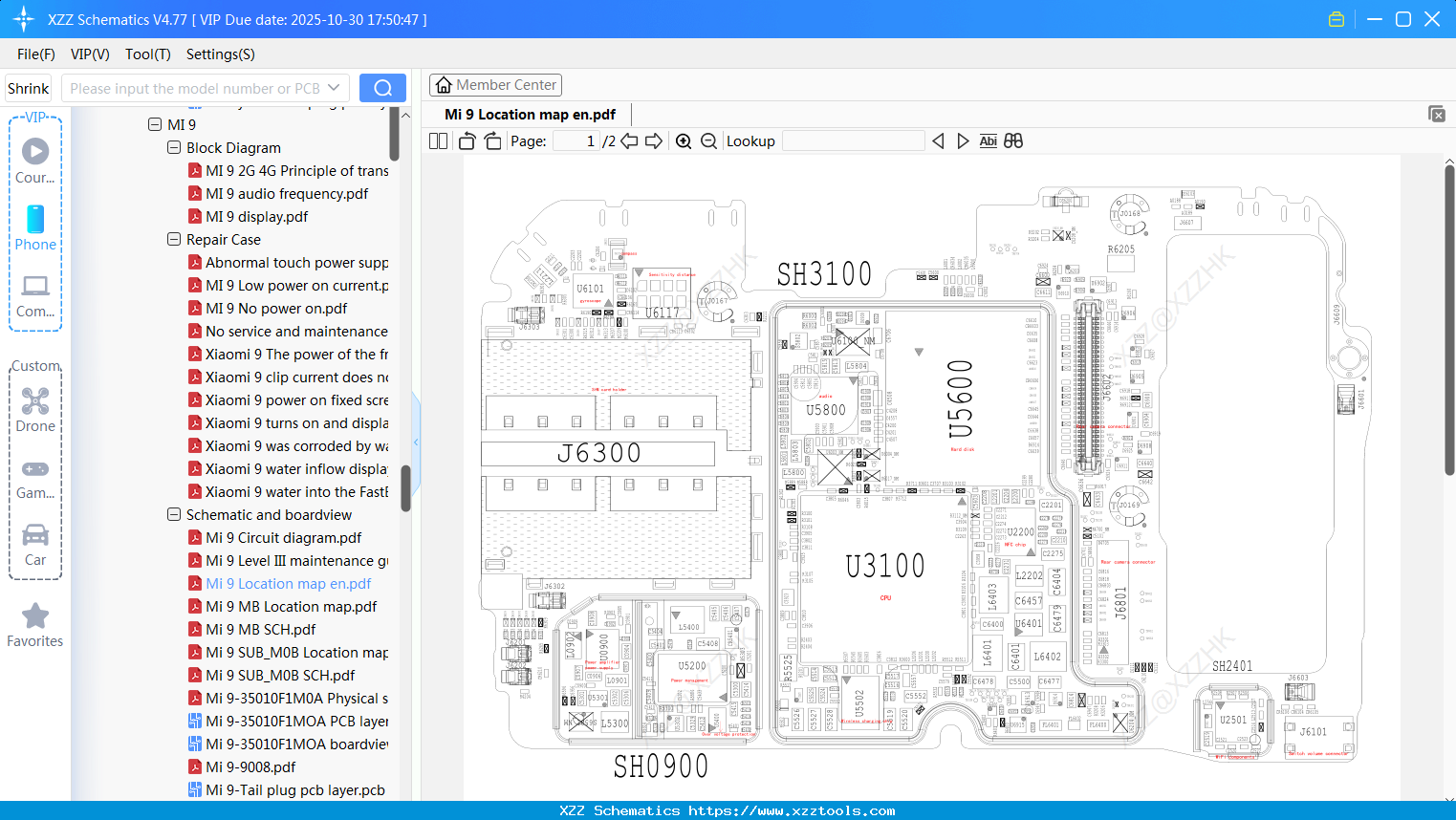
Task: Open the model number dropdown
Action: 334,87
